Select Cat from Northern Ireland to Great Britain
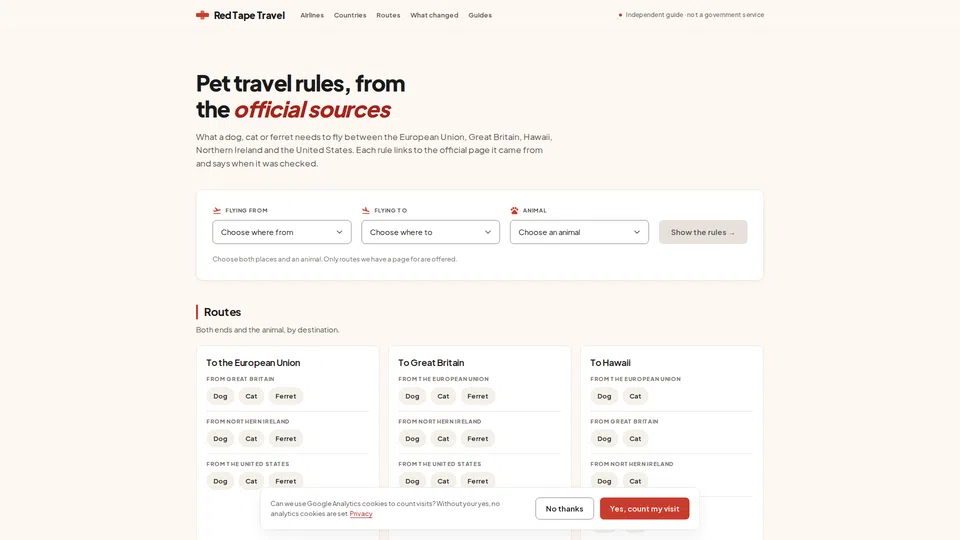This screenshot has height=540, width=960. pyautogui.click(x=443, y=438)
